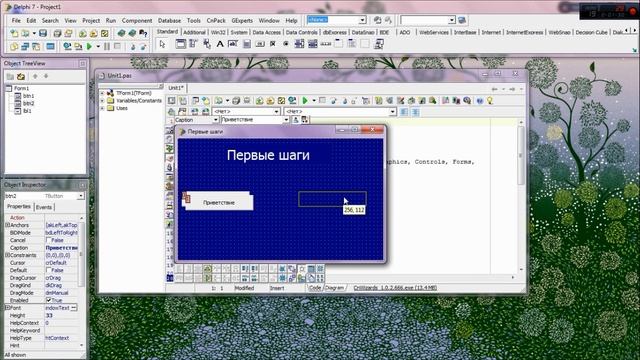This screenshot has height=360, width=640.
Task: Expand the Anchors property
Action: click(7, 225)
